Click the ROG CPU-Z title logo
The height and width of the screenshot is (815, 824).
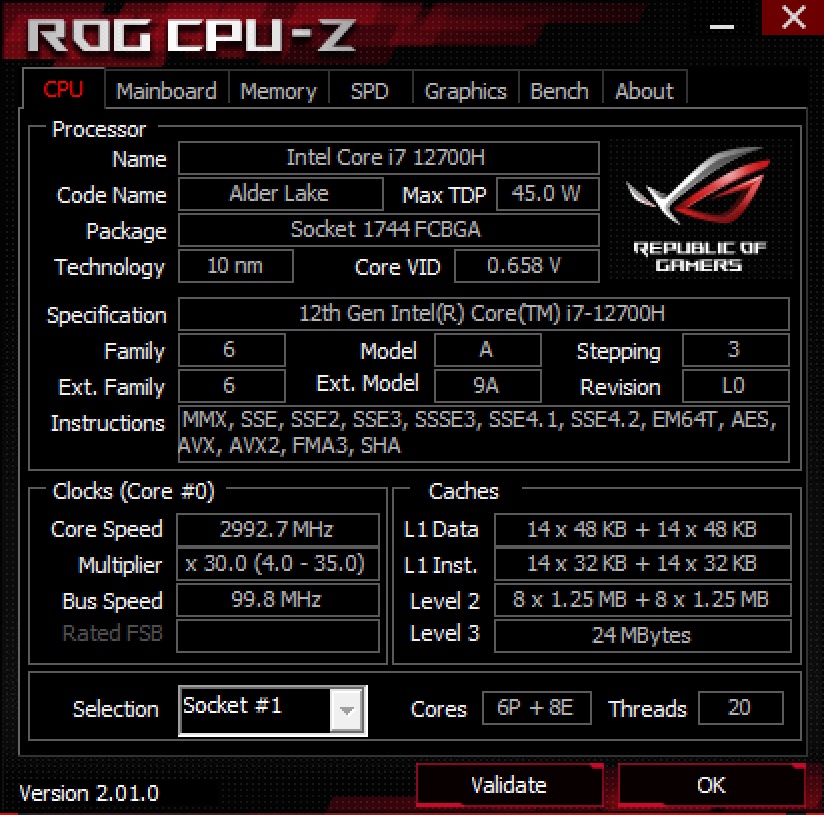[192, 36]
